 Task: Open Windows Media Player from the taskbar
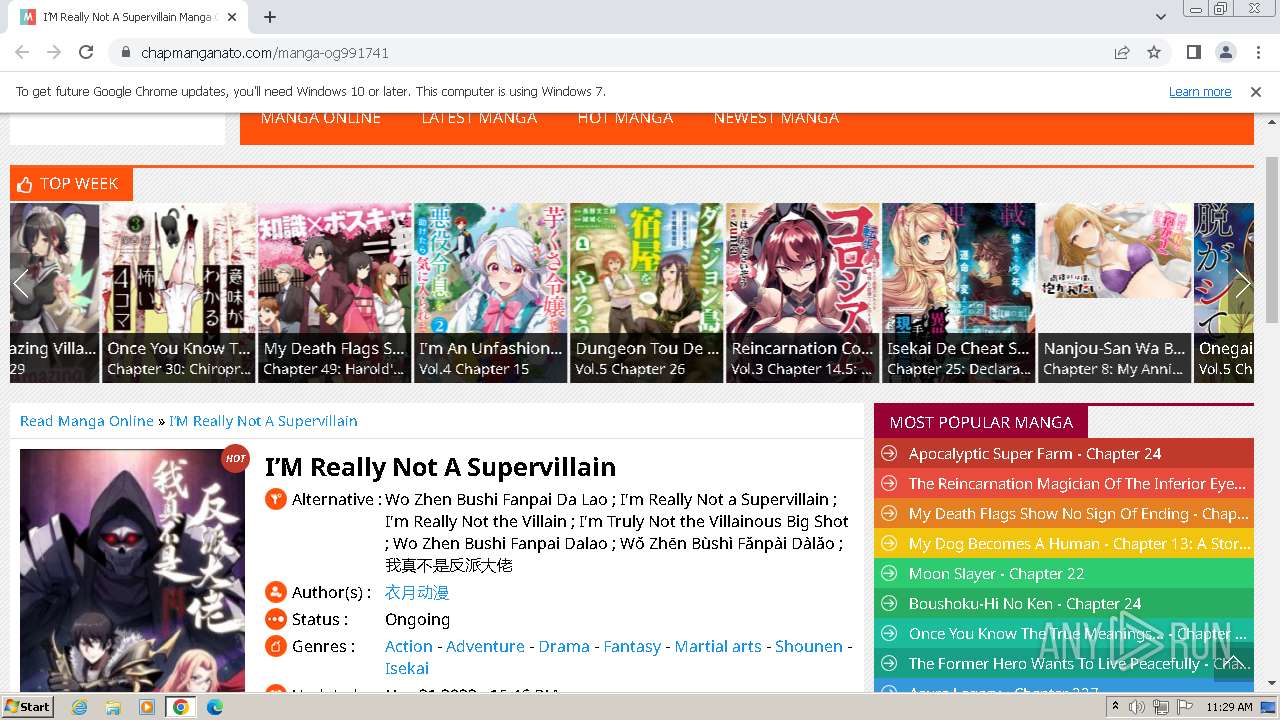tap(147, 707)
